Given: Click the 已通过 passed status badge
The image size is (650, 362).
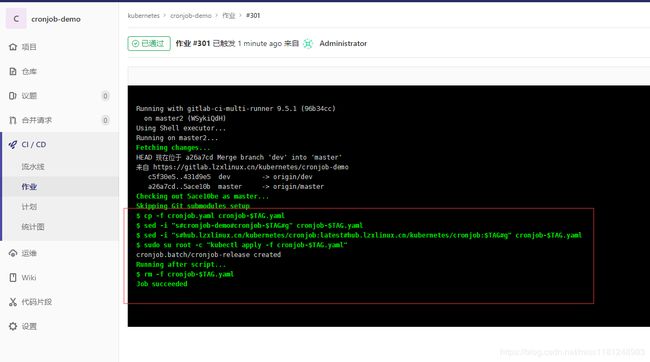Looking at the screenshot, I should click(149, 44).
